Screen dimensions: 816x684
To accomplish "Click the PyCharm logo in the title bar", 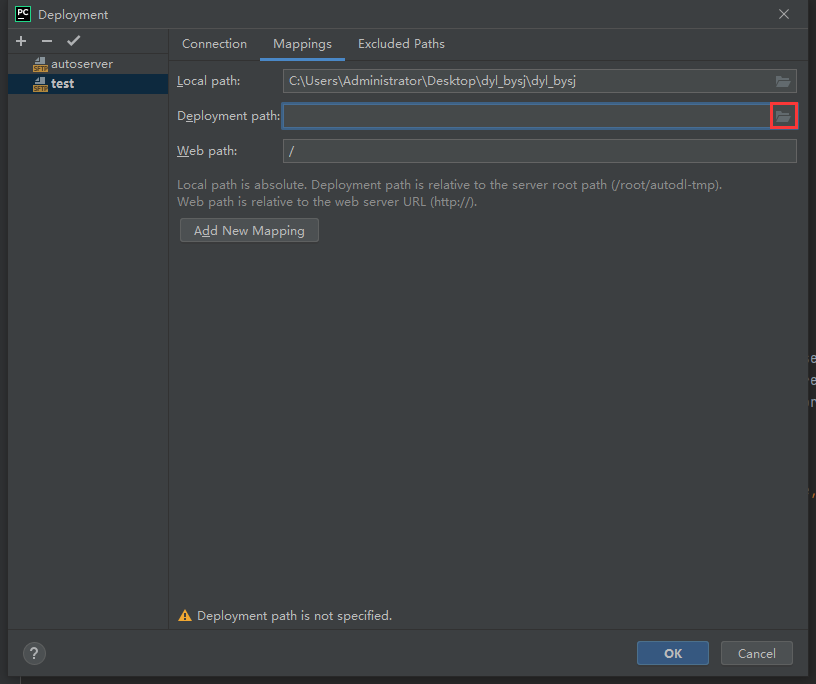I will tap(22, 14).
